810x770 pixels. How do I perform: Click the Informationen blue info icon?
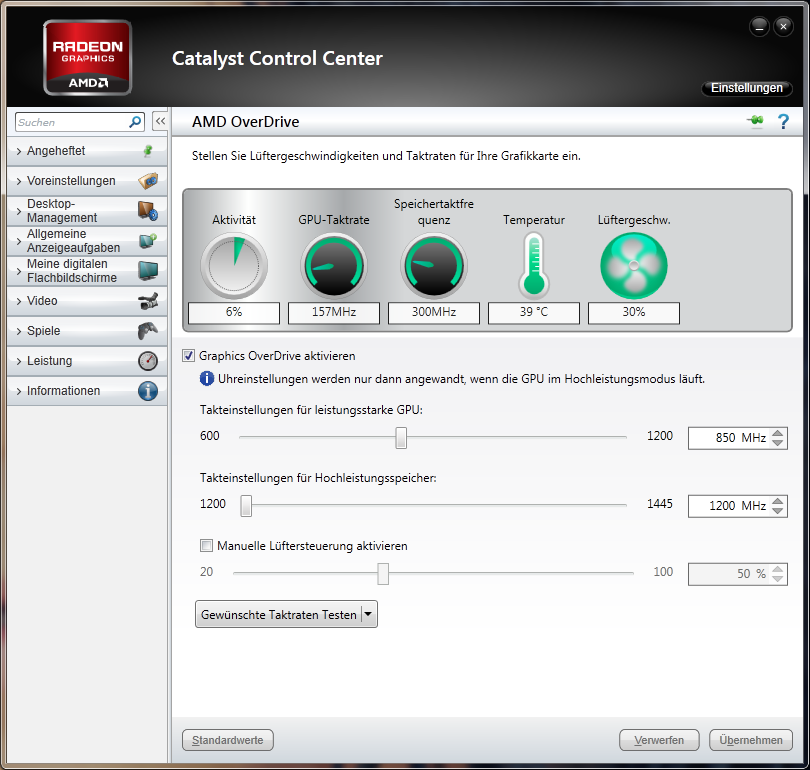pos(148,391)
